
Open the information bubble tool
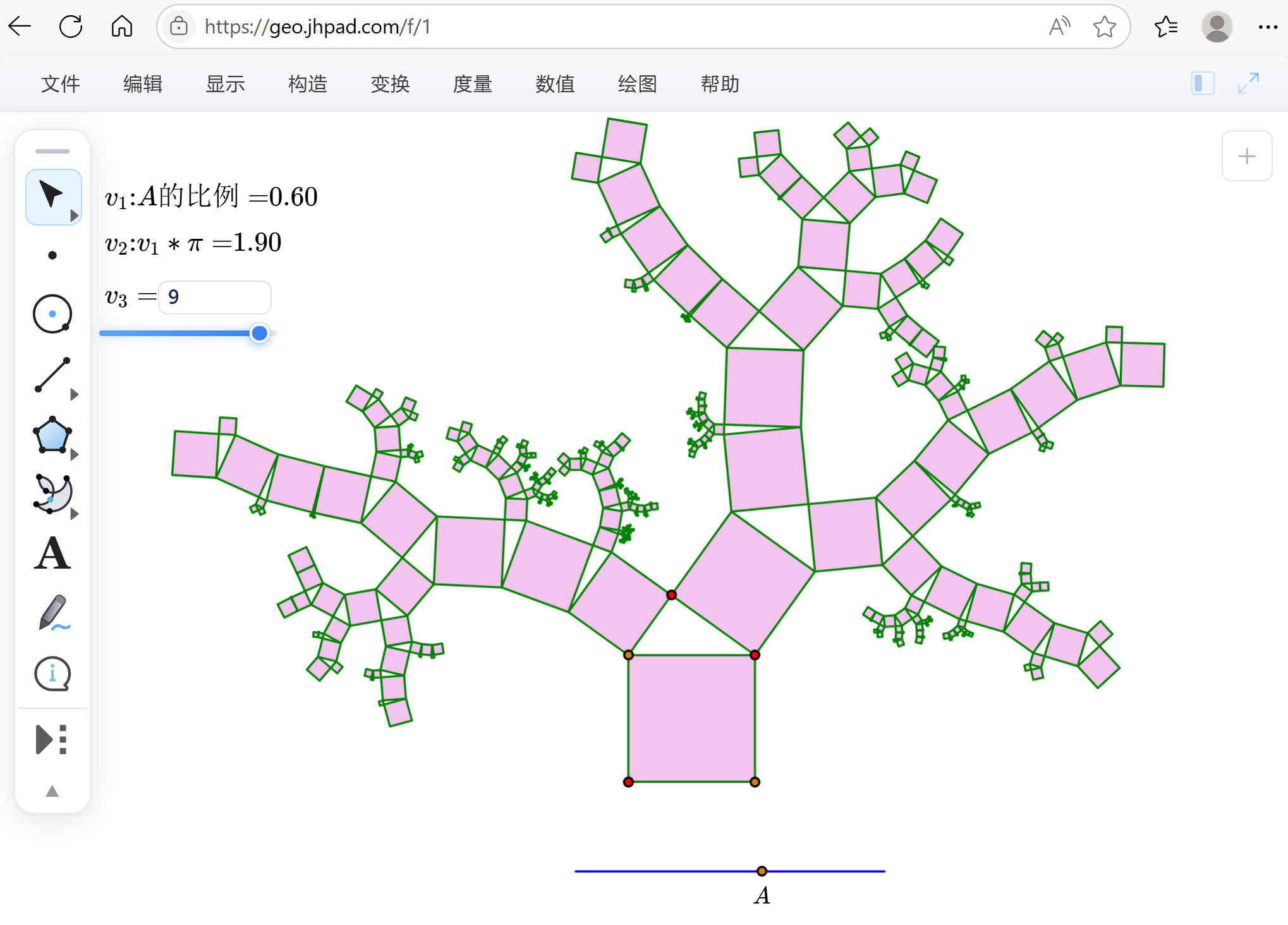tap(52, 674)
